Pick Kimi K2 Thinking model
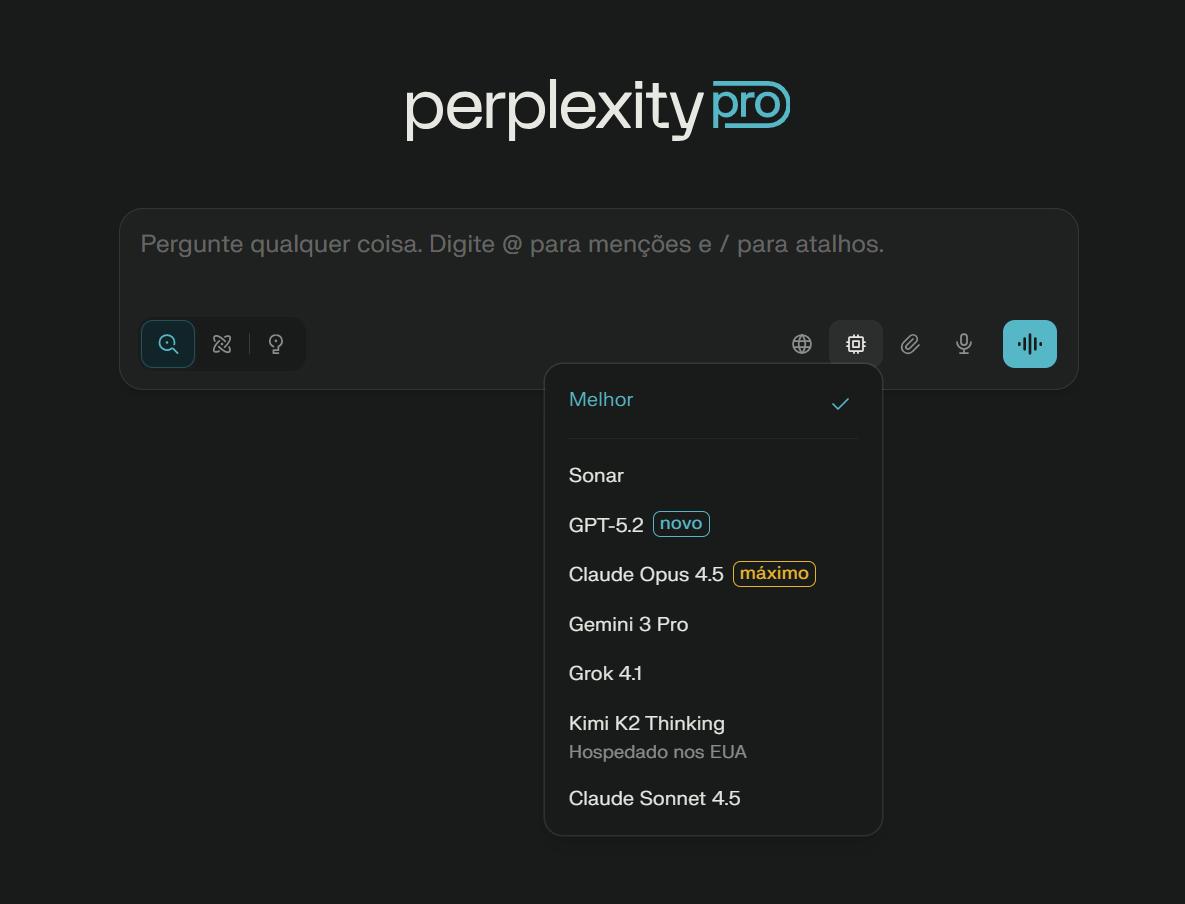The height and width of the screenshot is (904, 1185). tap(646, 723)
